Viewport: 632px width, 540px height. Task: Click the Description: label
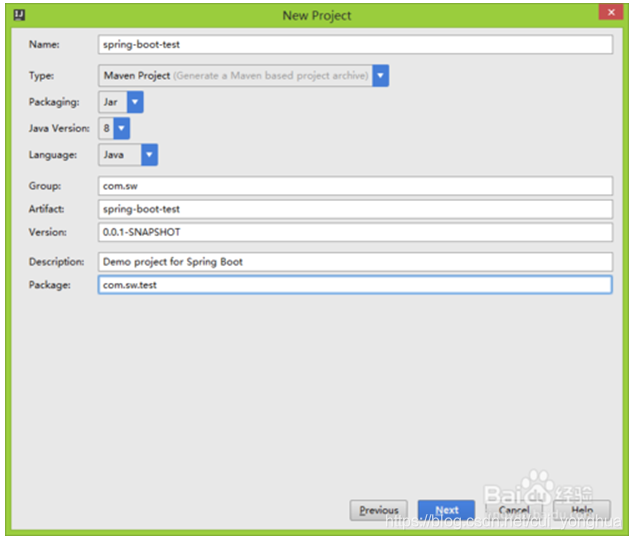point(56,262)
